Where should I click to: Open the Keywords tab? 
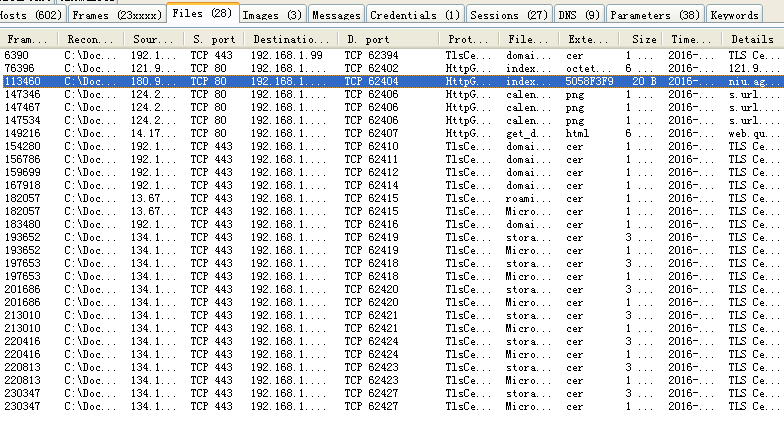coord(734,14)
